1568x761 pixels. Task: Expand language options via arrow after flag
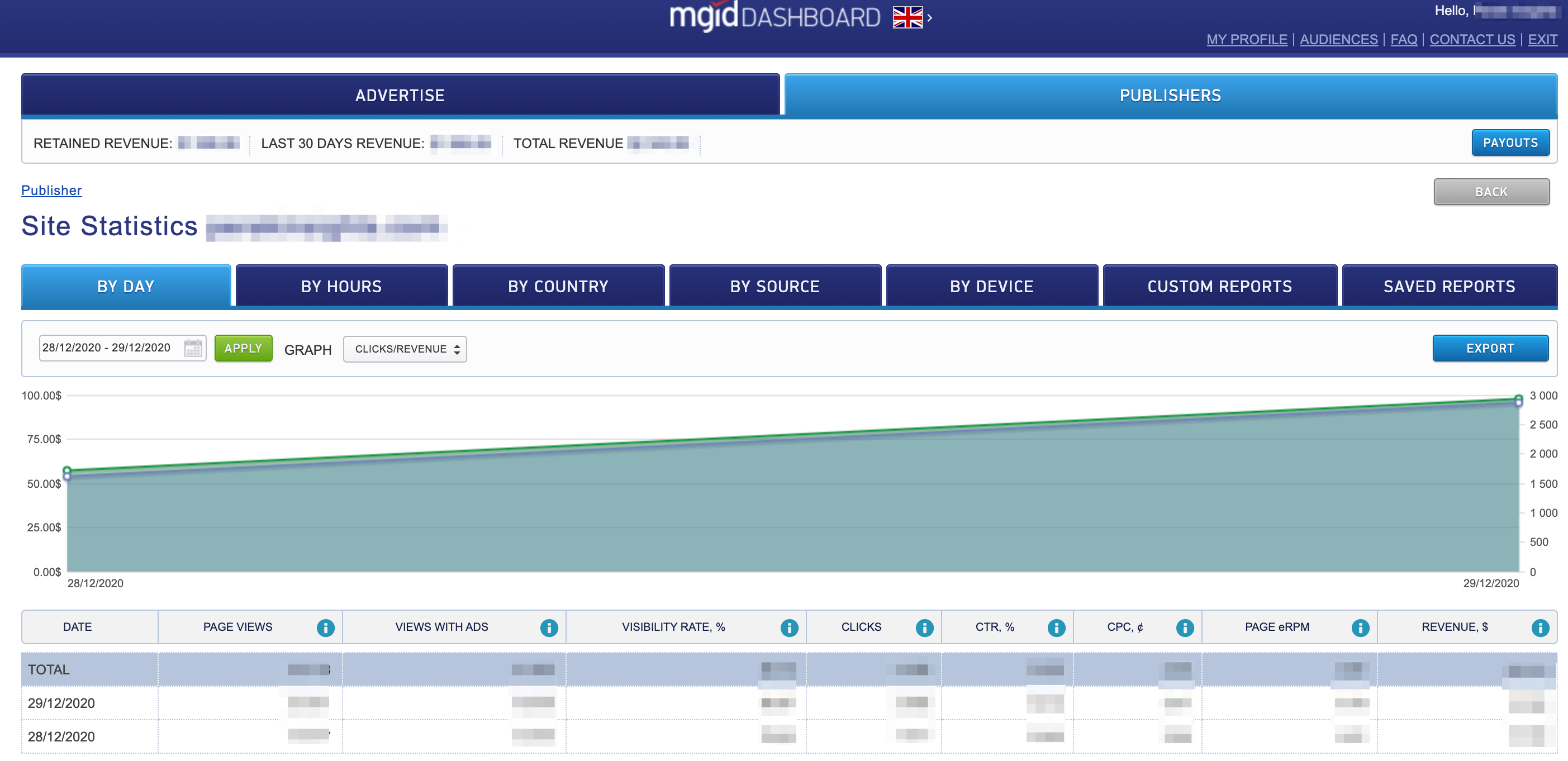929,18
